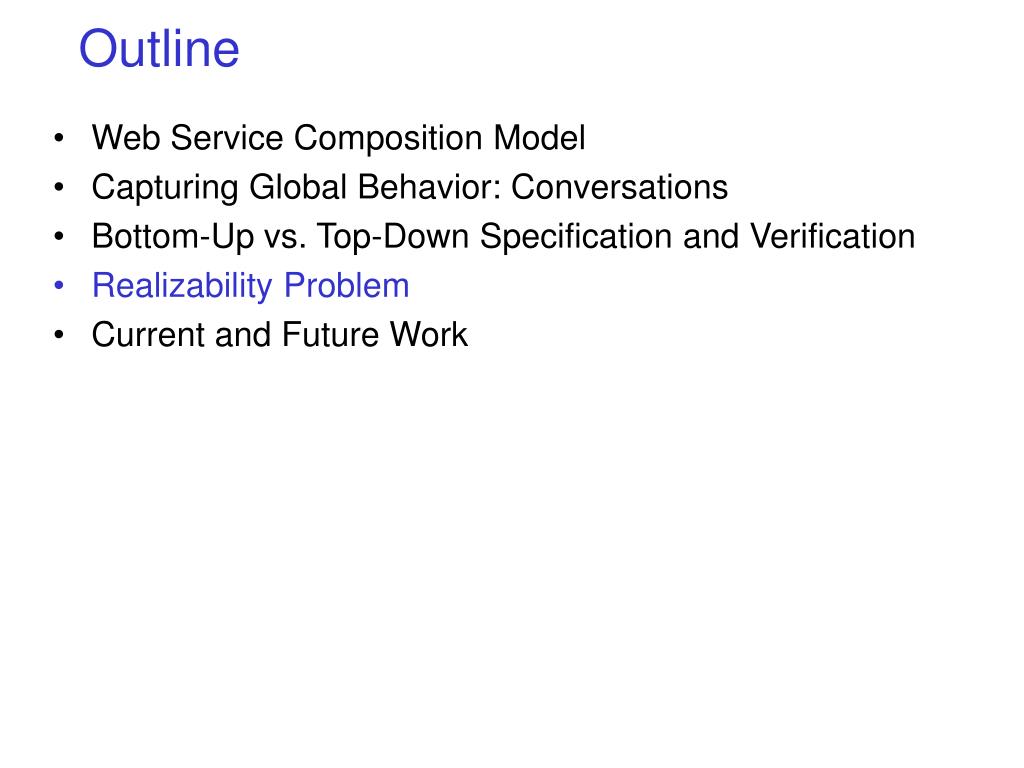Click the word Future in last bullet
1024x768 pixels.
[330, 334]
